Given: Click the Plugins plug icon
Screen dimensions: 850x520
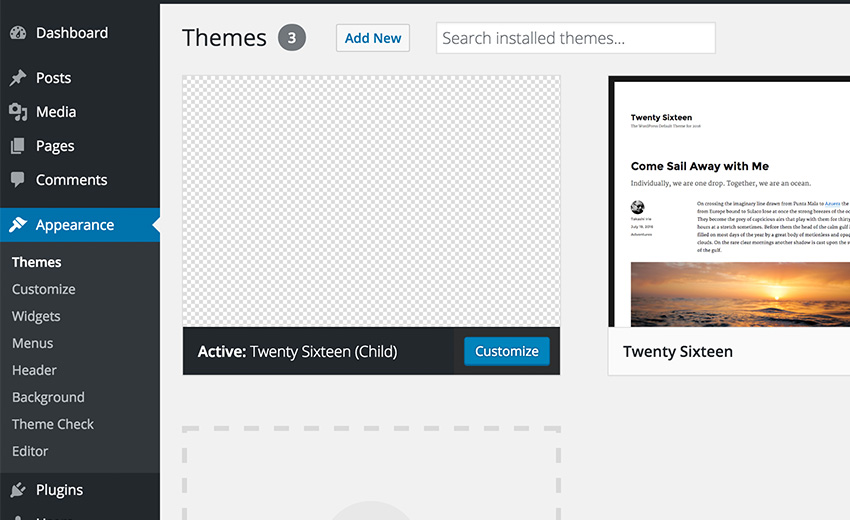Looking at the screenshot, I should click(18, 490).
